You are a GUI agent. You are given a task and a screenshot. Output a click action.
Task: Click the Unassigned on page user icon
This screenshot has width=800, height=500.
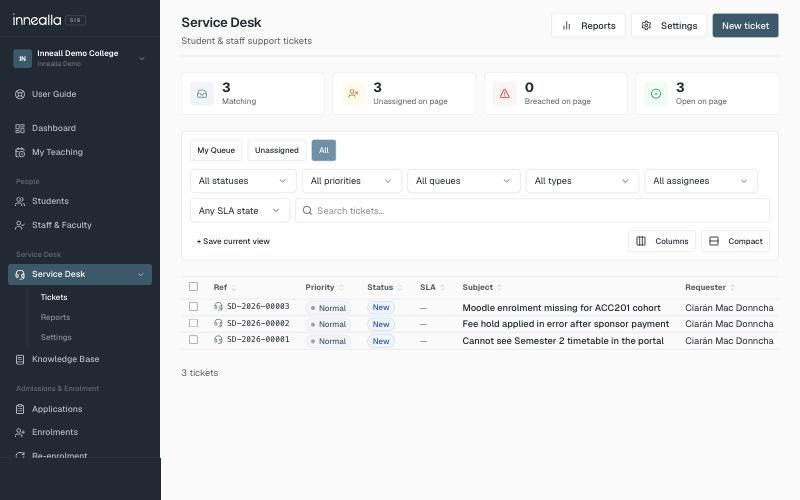(353, 94)
